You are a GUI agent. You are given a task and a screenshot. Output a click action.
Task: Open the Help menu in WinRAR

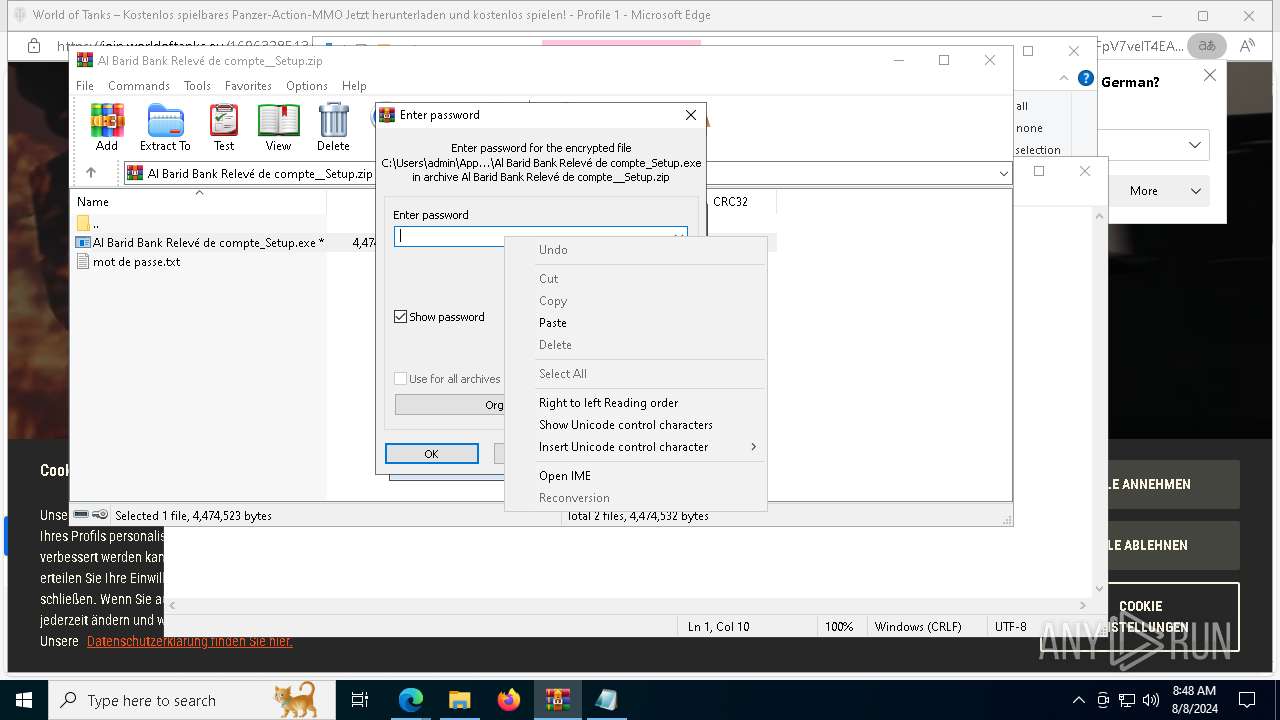click(x=354, y=86)
